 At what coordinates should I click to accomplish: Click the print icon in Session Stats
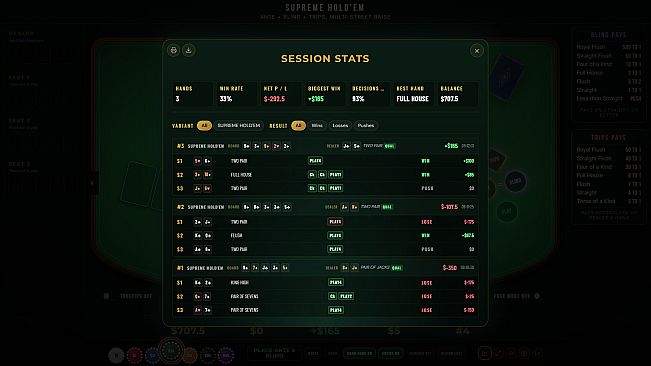pyautogui.click(x=174, y=50)
